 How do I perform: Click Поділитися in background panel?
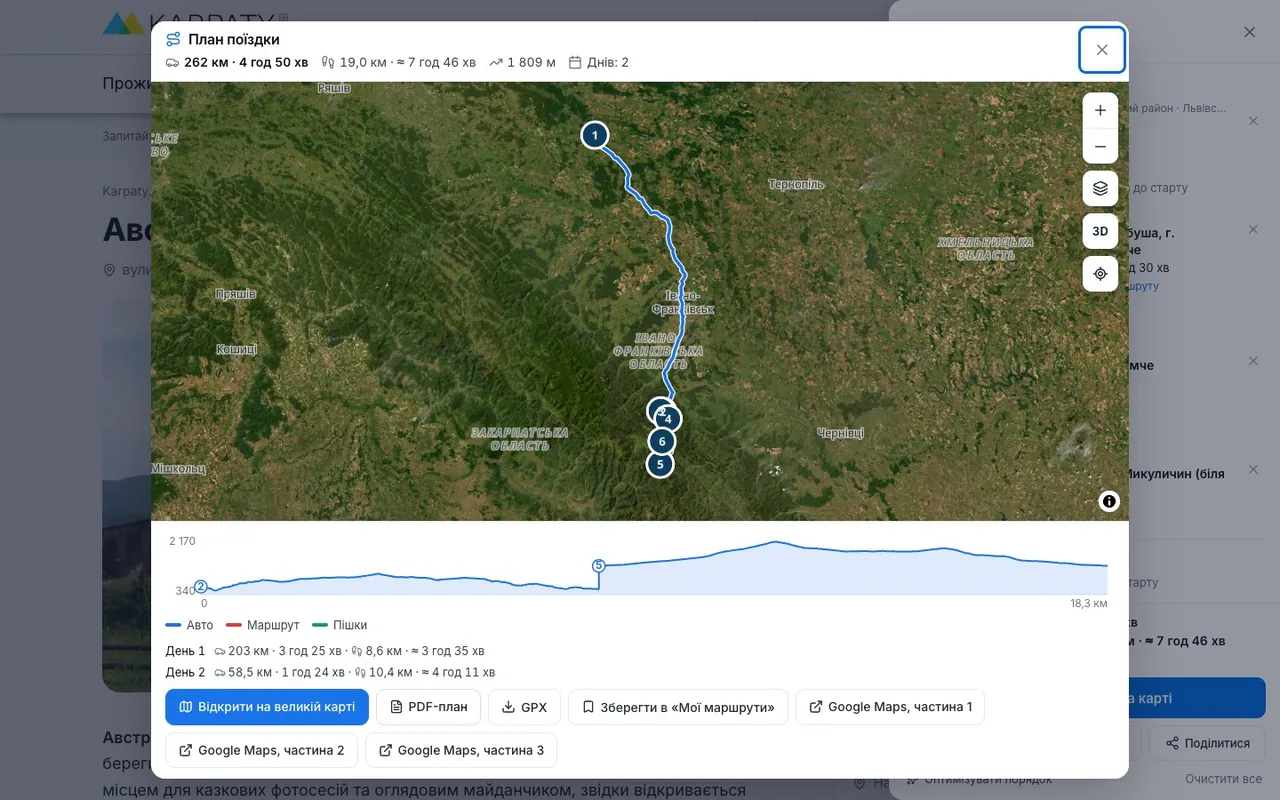click(x=1207, y=743)
